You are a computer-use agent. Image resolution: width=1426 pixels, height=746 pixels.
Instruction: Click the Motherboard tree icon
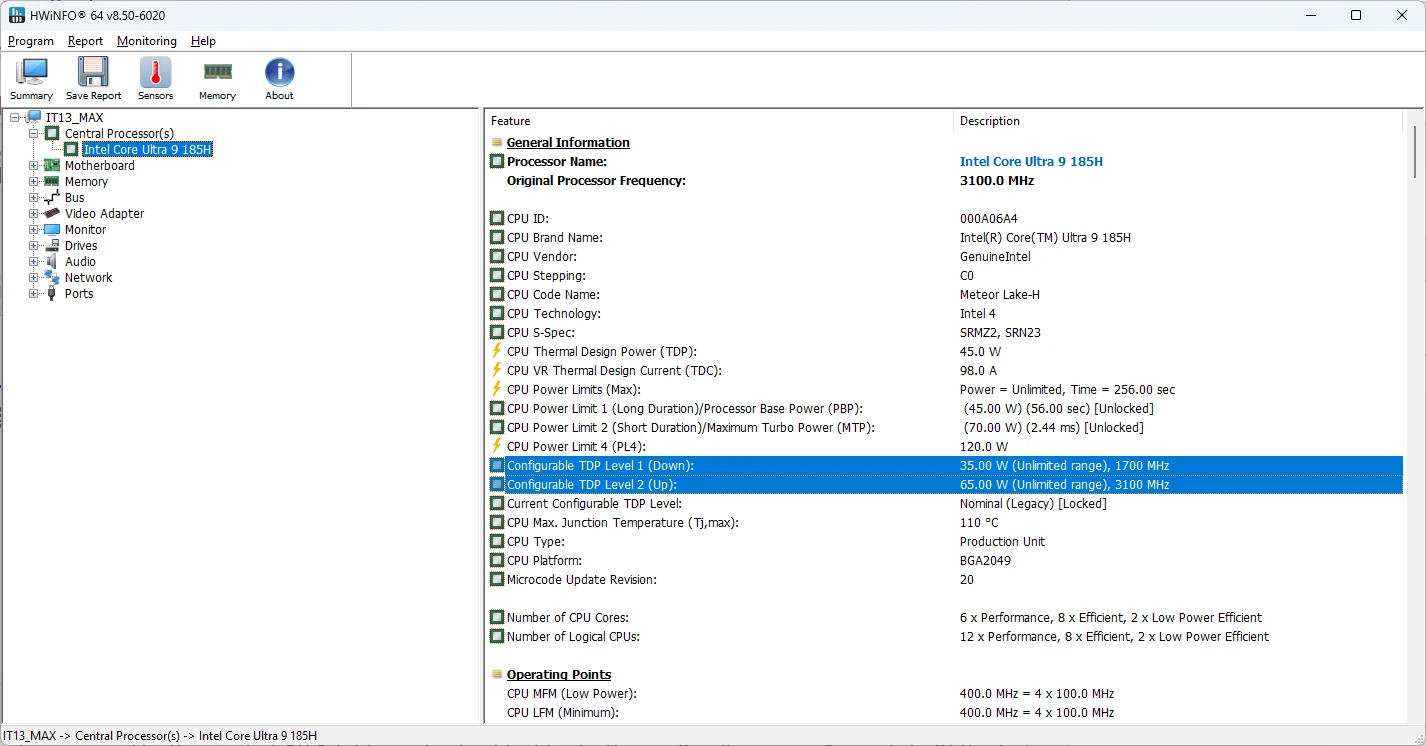pyautogui.click(x=53, y=166)
